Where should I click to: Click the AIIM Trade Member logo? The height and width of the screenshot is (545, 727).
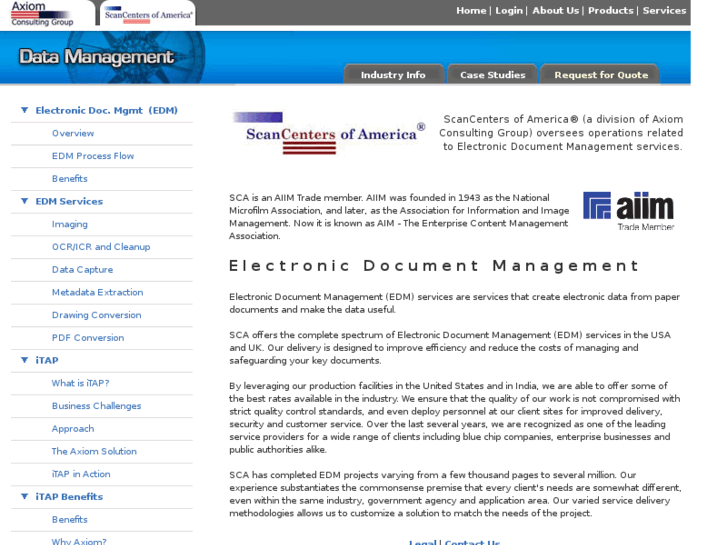629,211
